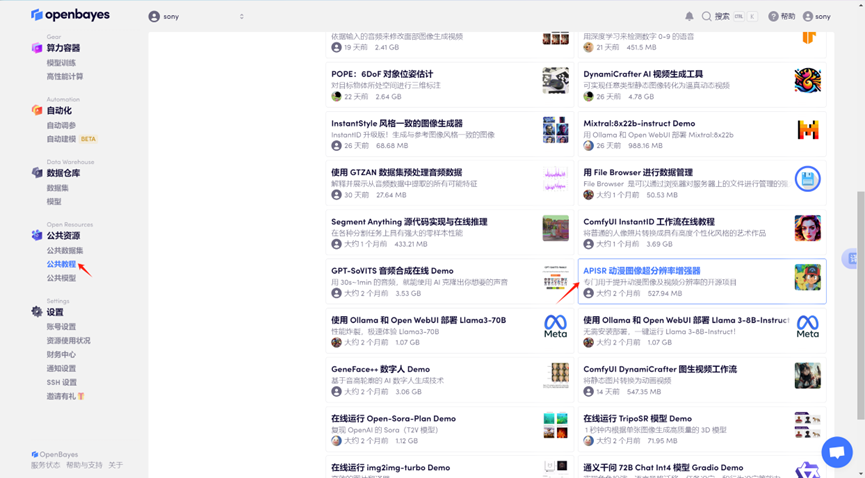
Task: Open 高性能计算 in sidebar
Action: click(x=65, y=77)
